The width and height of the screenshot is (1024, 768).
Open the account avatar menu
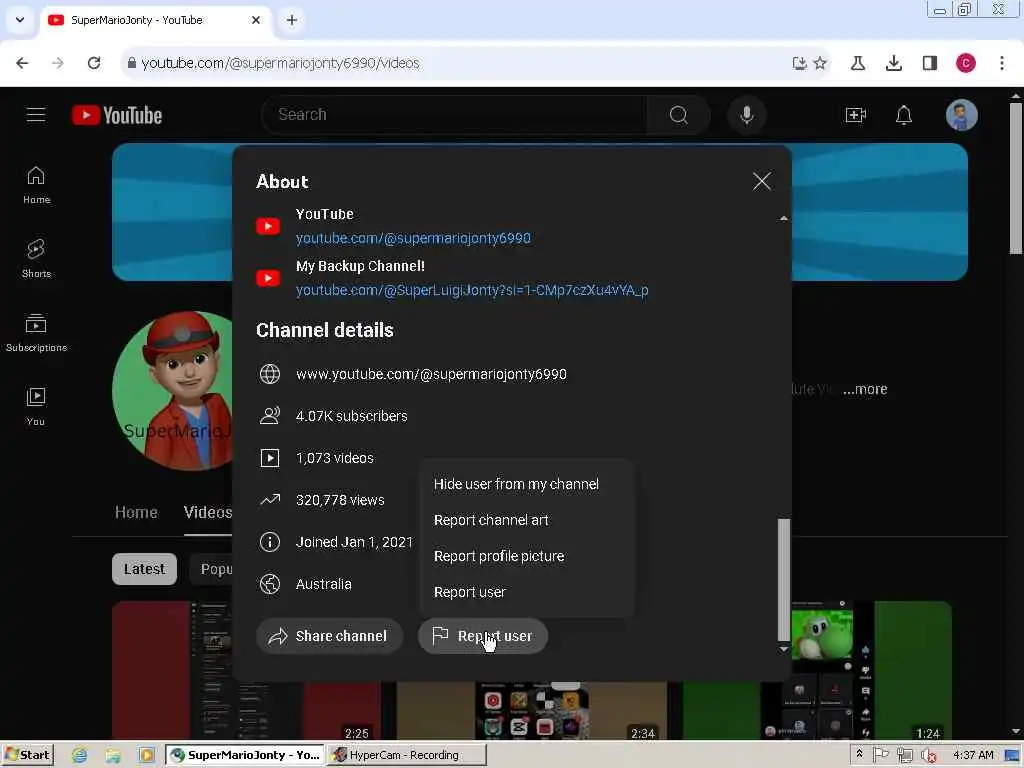pyautogui.click(x=961, y=115)
